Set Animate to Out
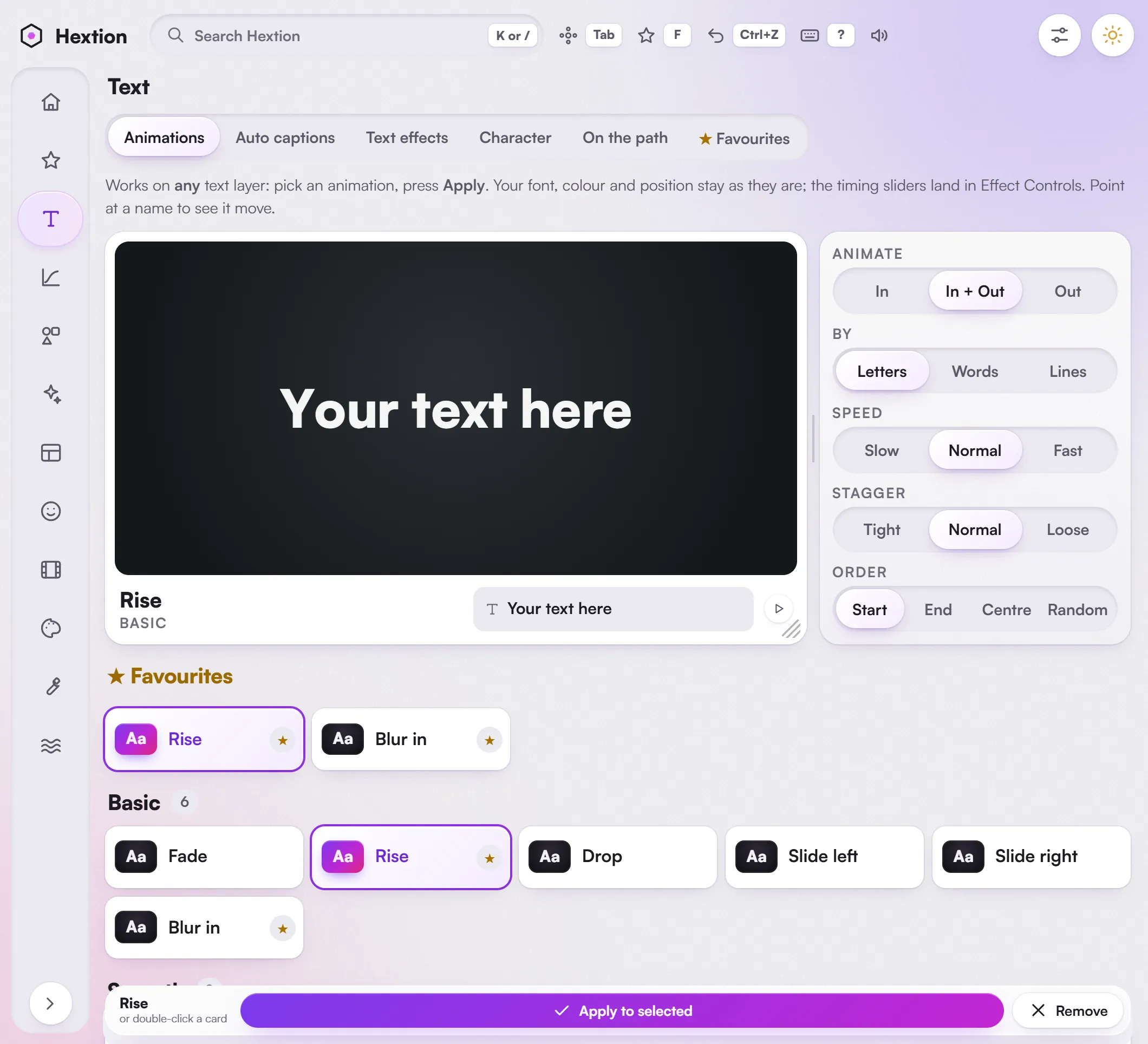The image size is (1148, 1044). click(1067, 291)
